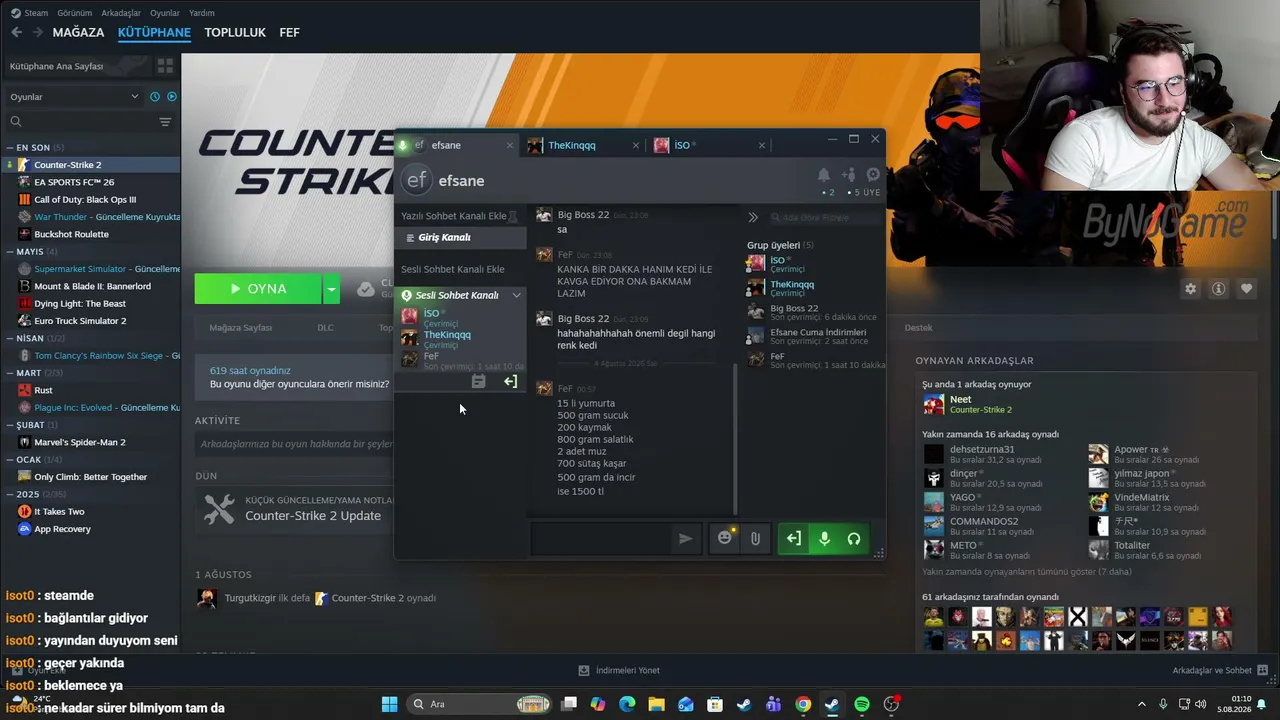This screenshot has width=1280, height=720.
Task: Toggle the recent activity clock sort icon
Action: 155,97
